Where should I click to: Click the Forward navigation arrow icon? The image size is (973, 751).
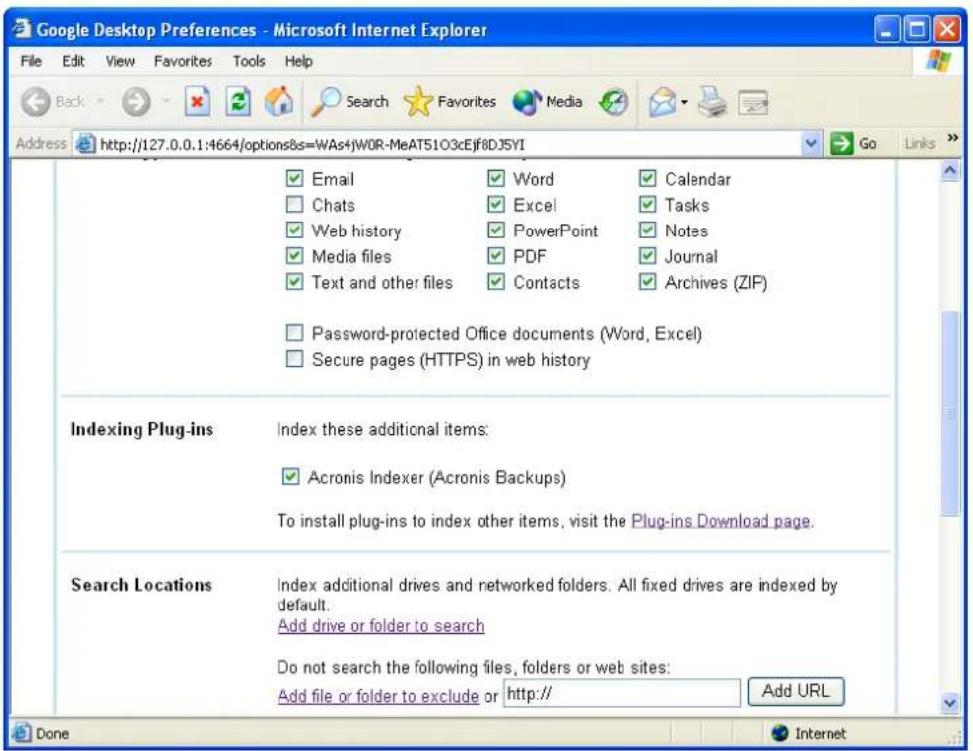[136, 102]
